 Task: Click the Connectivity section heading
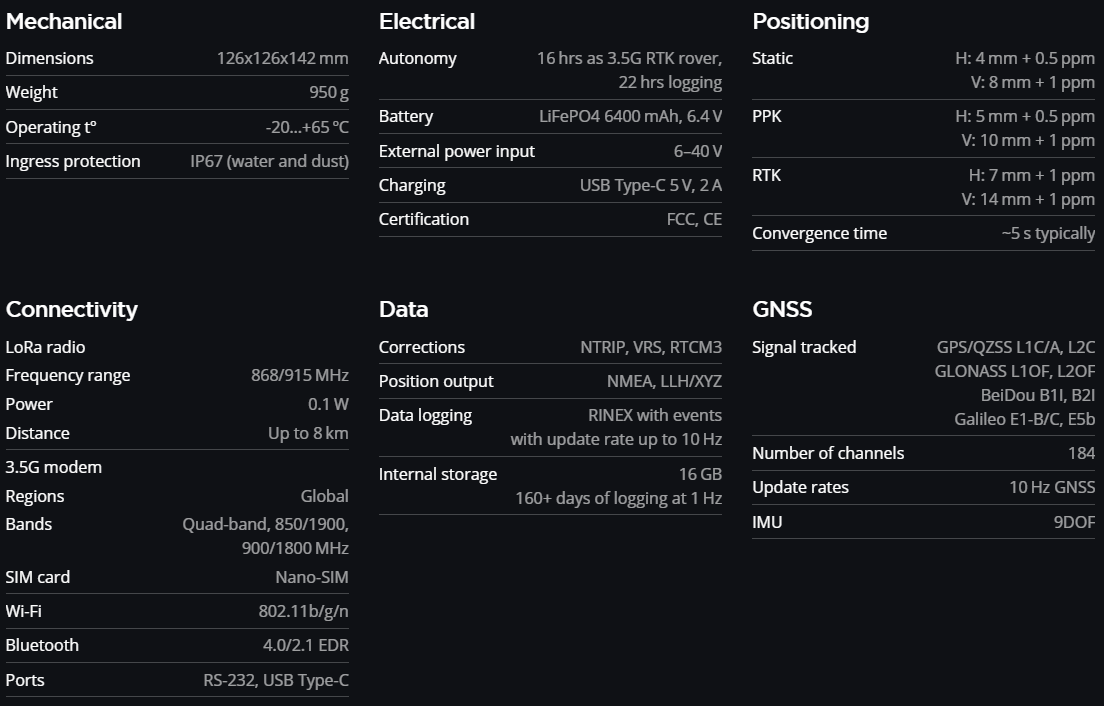click(x=71, y=309)
